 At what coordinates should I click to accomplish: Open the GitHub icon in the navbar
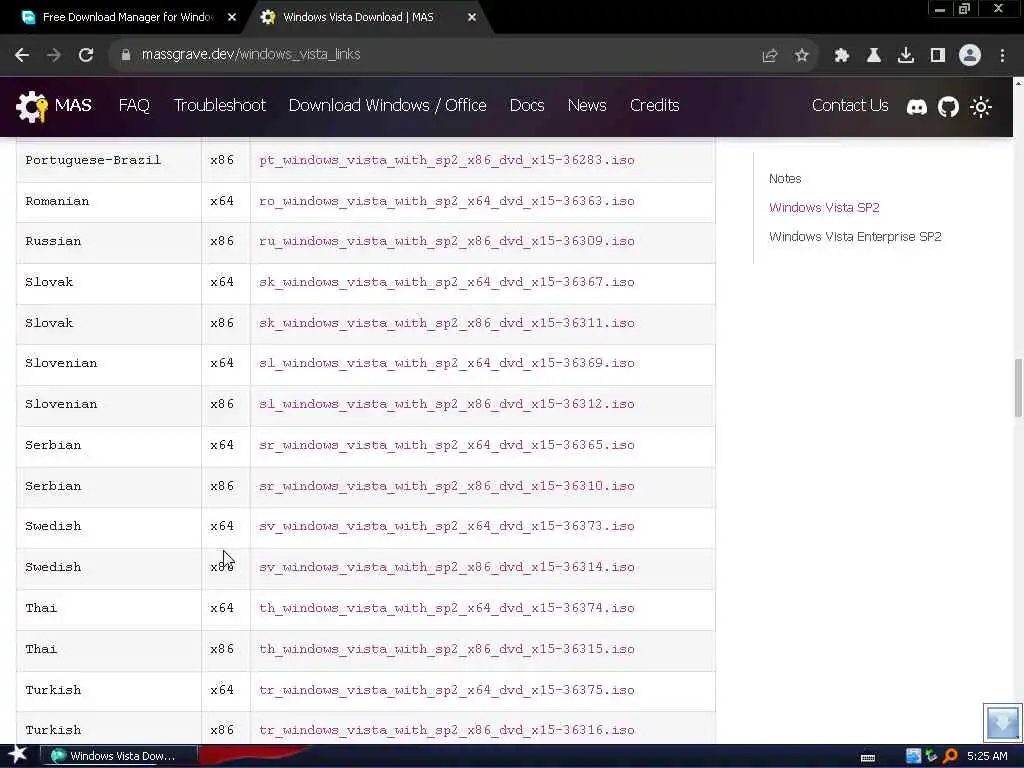click(948, 106)
